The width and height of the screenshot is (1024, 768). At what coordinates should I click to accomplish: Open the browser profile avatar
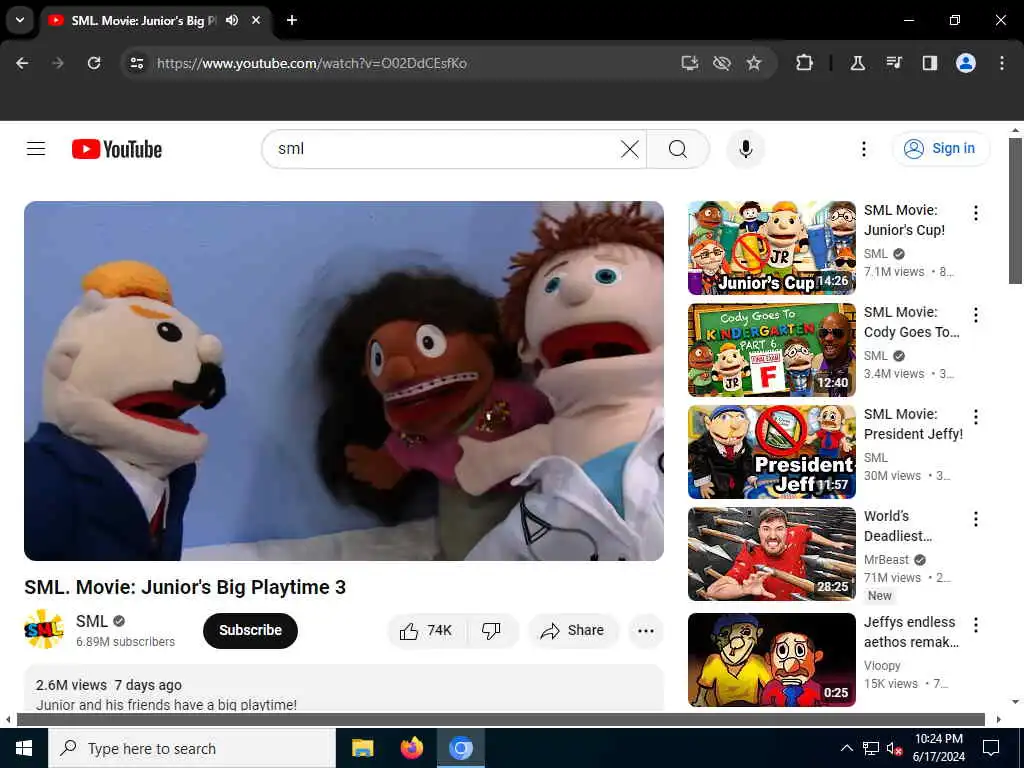pyautogui.click(x=965, y=63)
